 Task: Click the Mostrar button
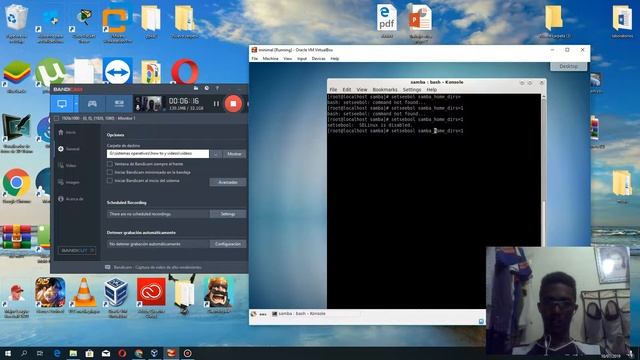(x=234, y=154)
